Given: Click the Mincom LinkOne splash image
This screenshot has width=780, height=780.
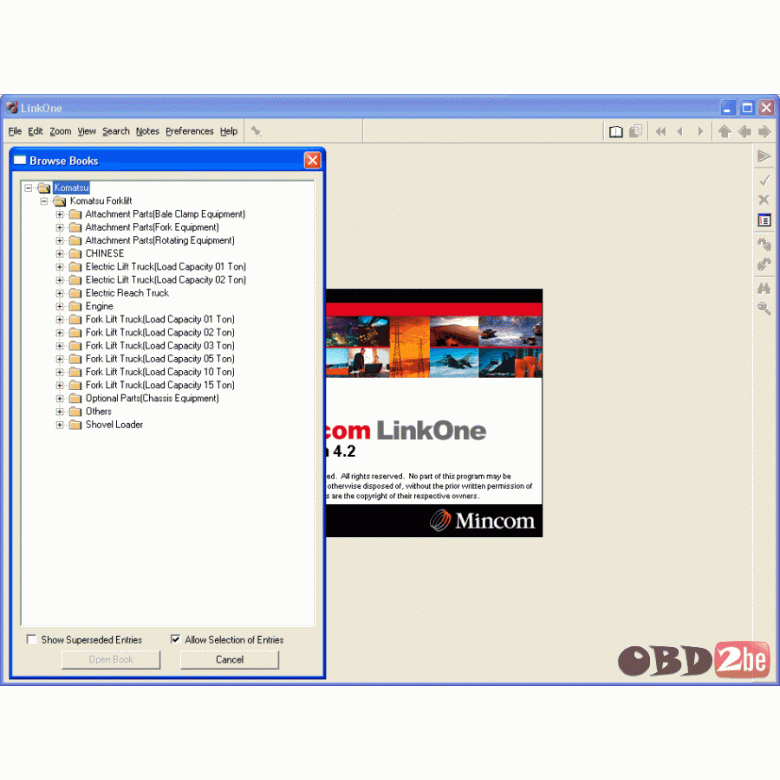Looking at the screenshot, I should click(x=434, y=413).
